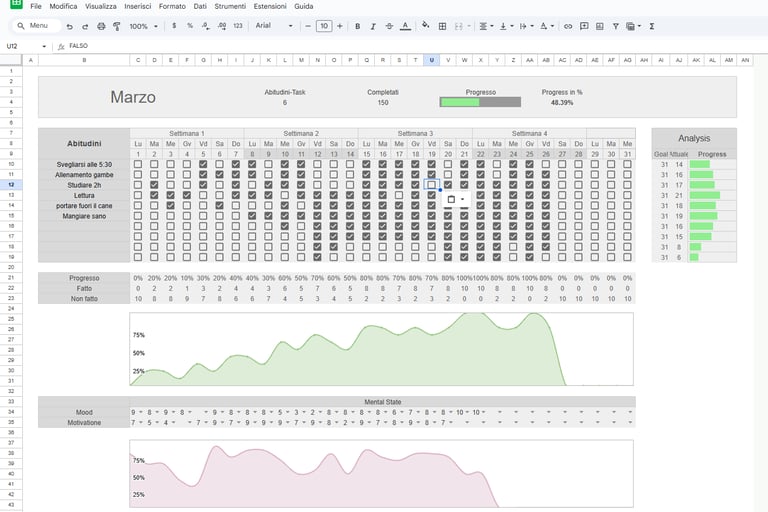Image resolution: width=768 pixels, height=512 pixels.
Task: Open the 100% zoom dropdown
Action: (144, 26)
